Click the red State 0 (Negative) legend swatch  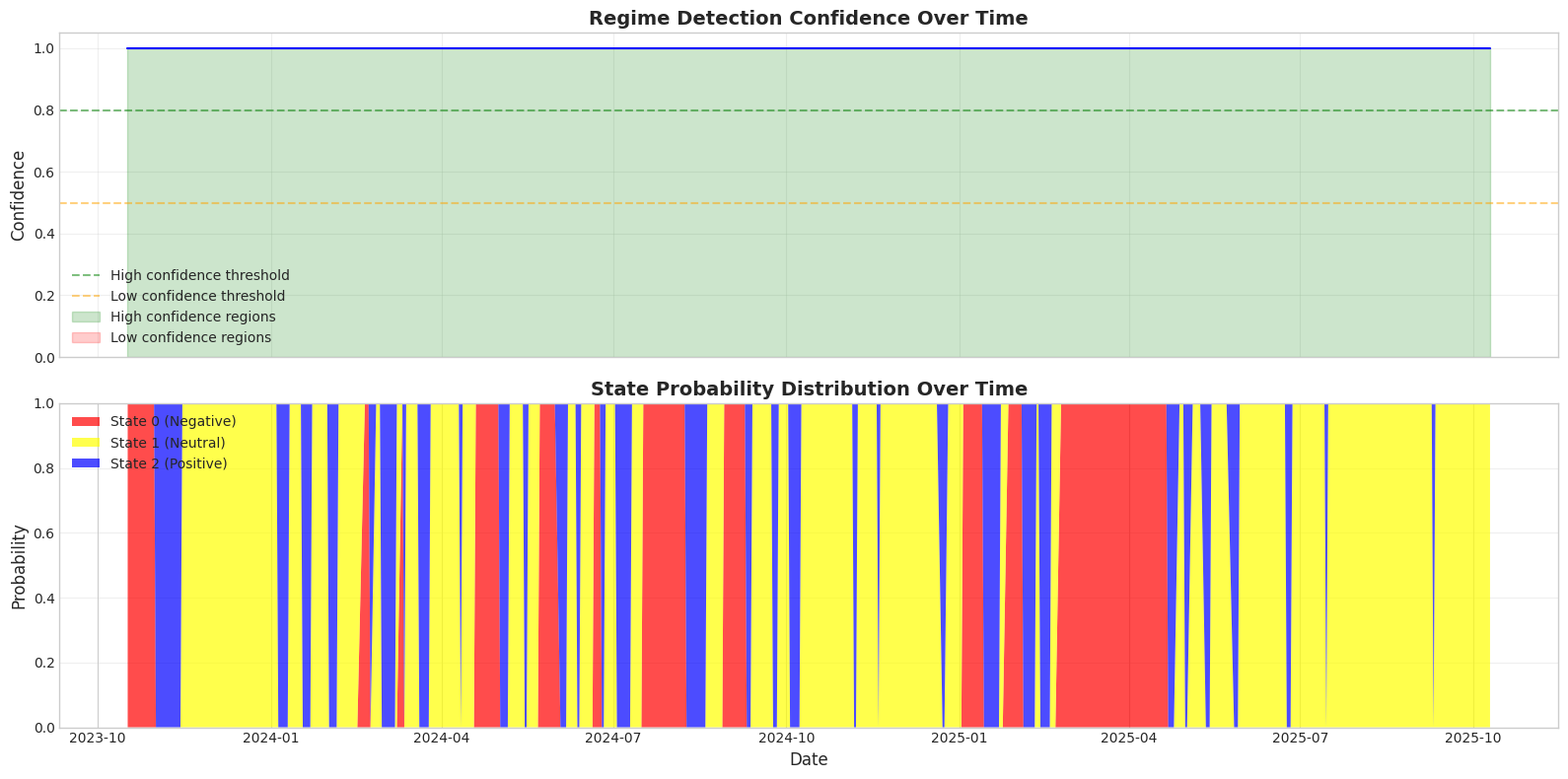click(86, 422)
